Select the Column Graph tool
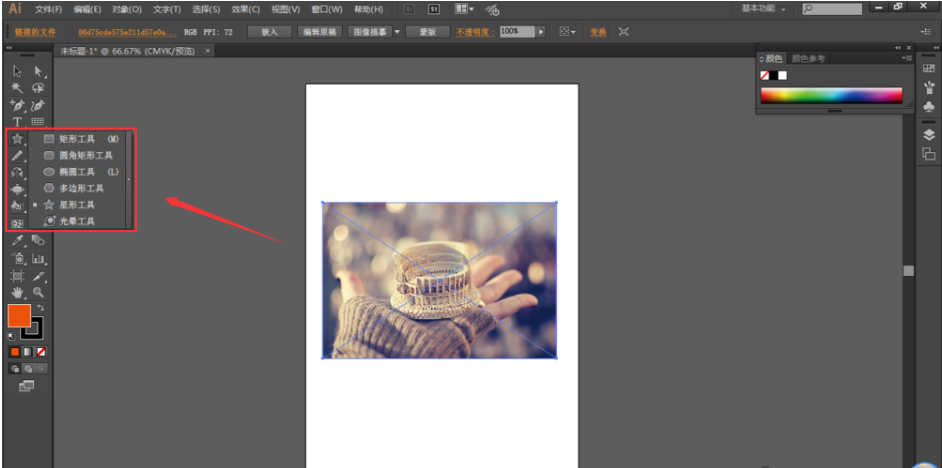The height and width of the screenshot is (468, 942). coord(38,259)
